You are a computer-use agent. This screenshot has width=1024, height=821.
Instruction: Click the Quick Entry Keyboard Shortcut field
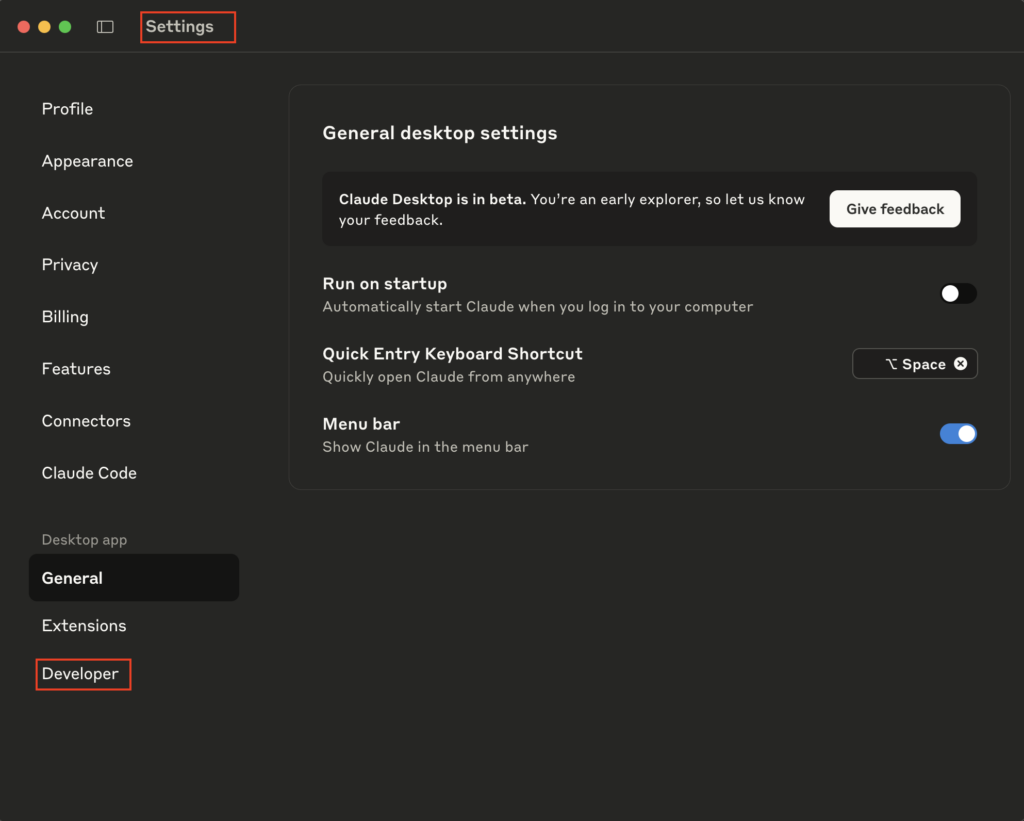click(905, 364)
